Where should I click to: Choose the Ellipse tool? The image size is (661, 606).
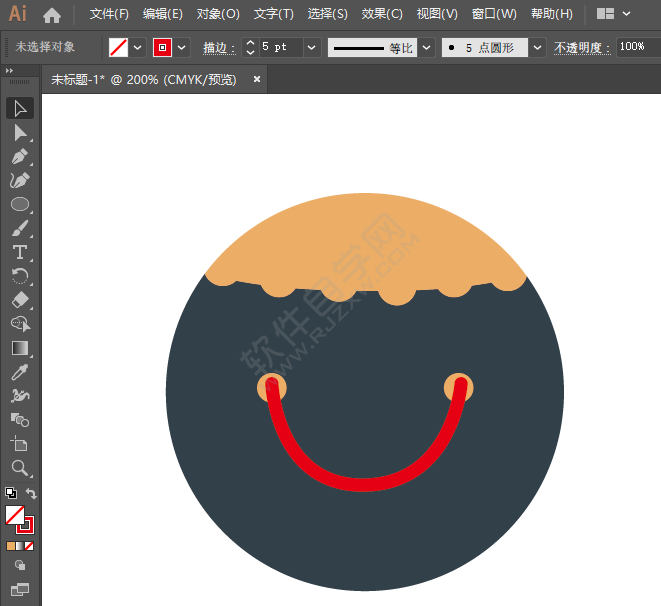pyautogui.click(x=19, y=204)
